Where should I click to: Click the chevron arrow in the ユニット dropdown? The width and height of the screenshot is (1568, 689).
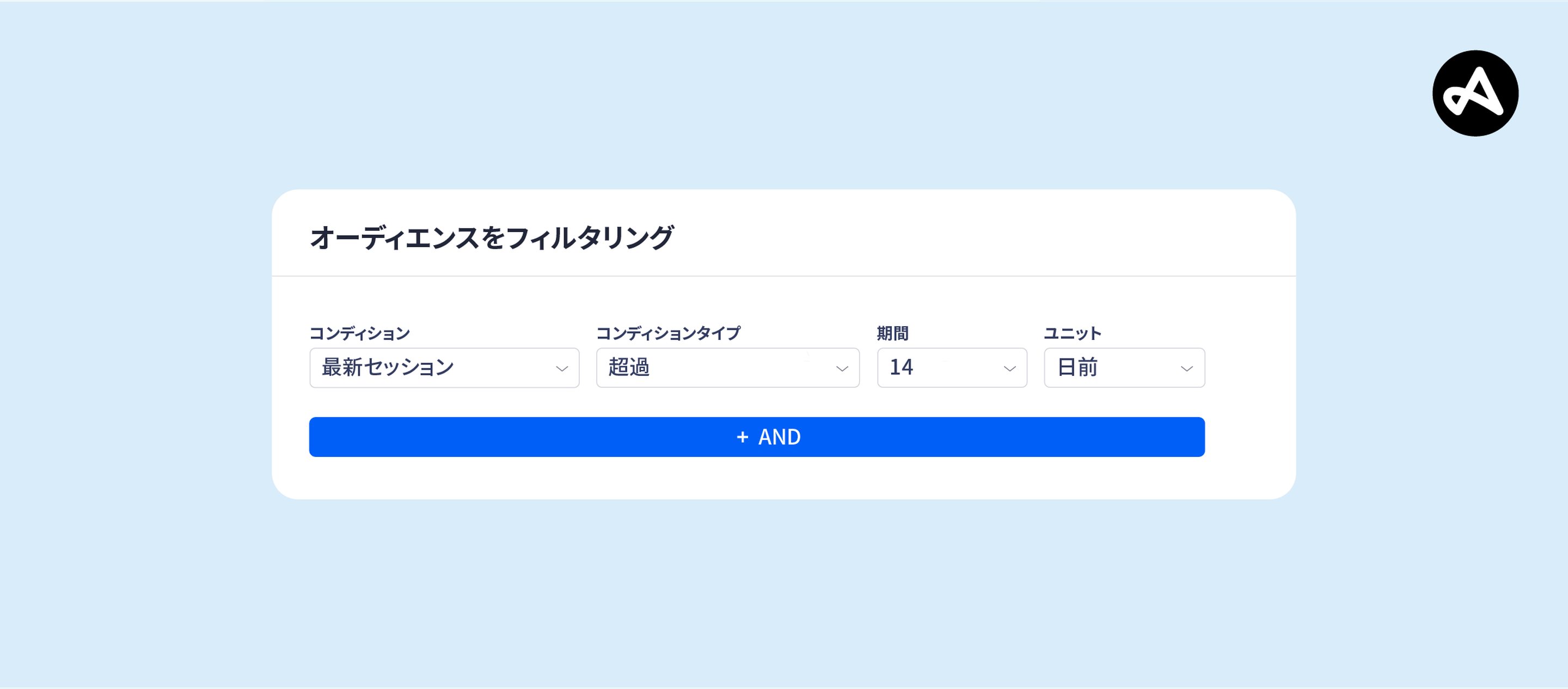click(x=1186, y=369)
